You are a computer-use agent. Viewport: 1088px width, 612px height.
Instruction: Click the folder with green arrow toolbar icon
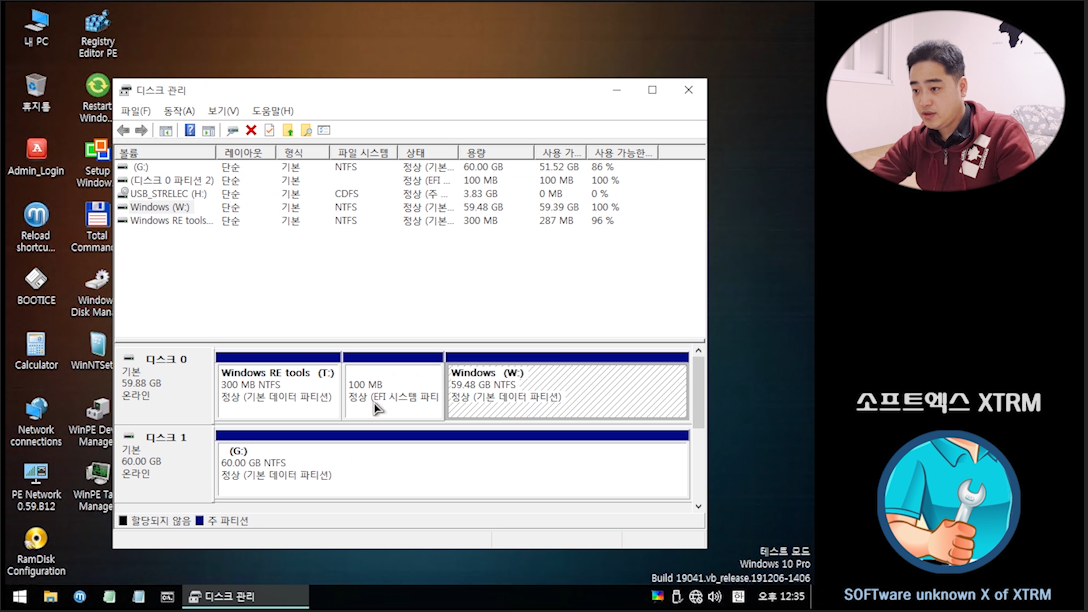click(x=288, y=130)
